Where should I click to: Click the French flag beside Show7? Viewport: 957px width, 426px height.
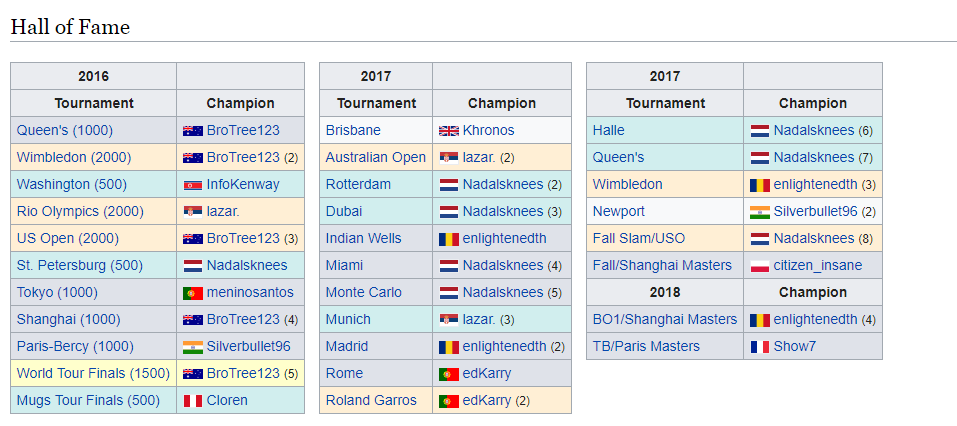click(x=760, y=347)
